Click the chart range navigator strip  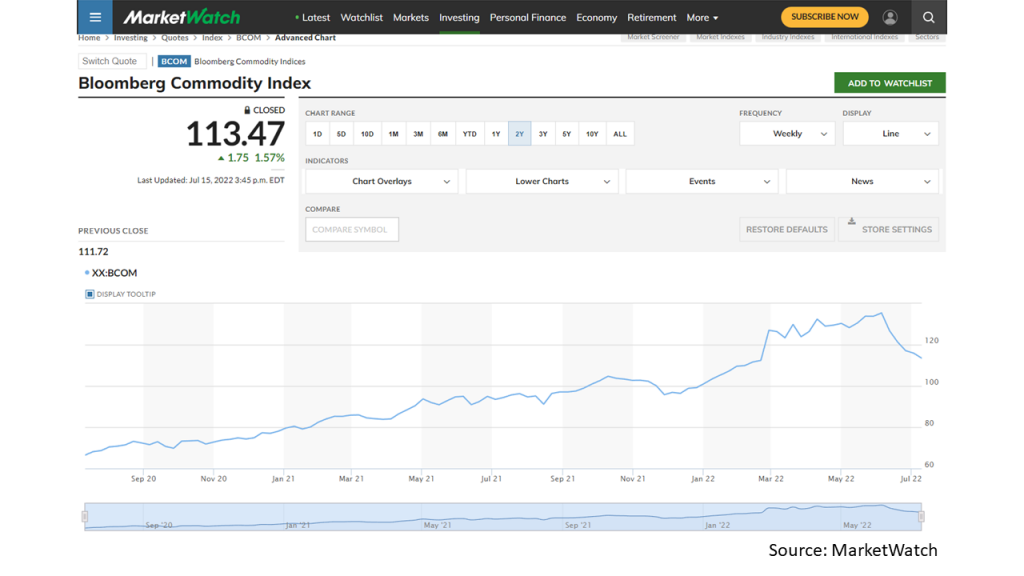point(503,517)
